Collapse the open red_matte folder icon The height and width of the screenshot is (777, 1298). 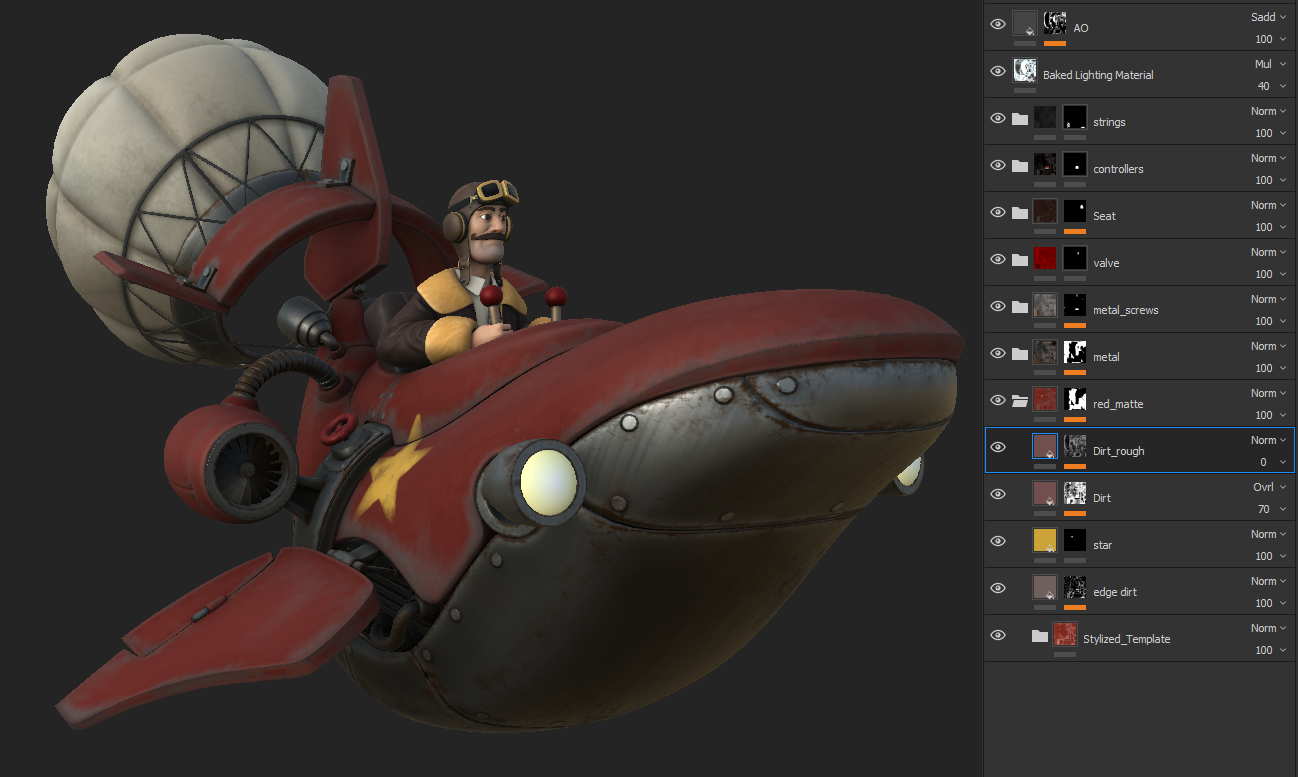(1019, 401)
